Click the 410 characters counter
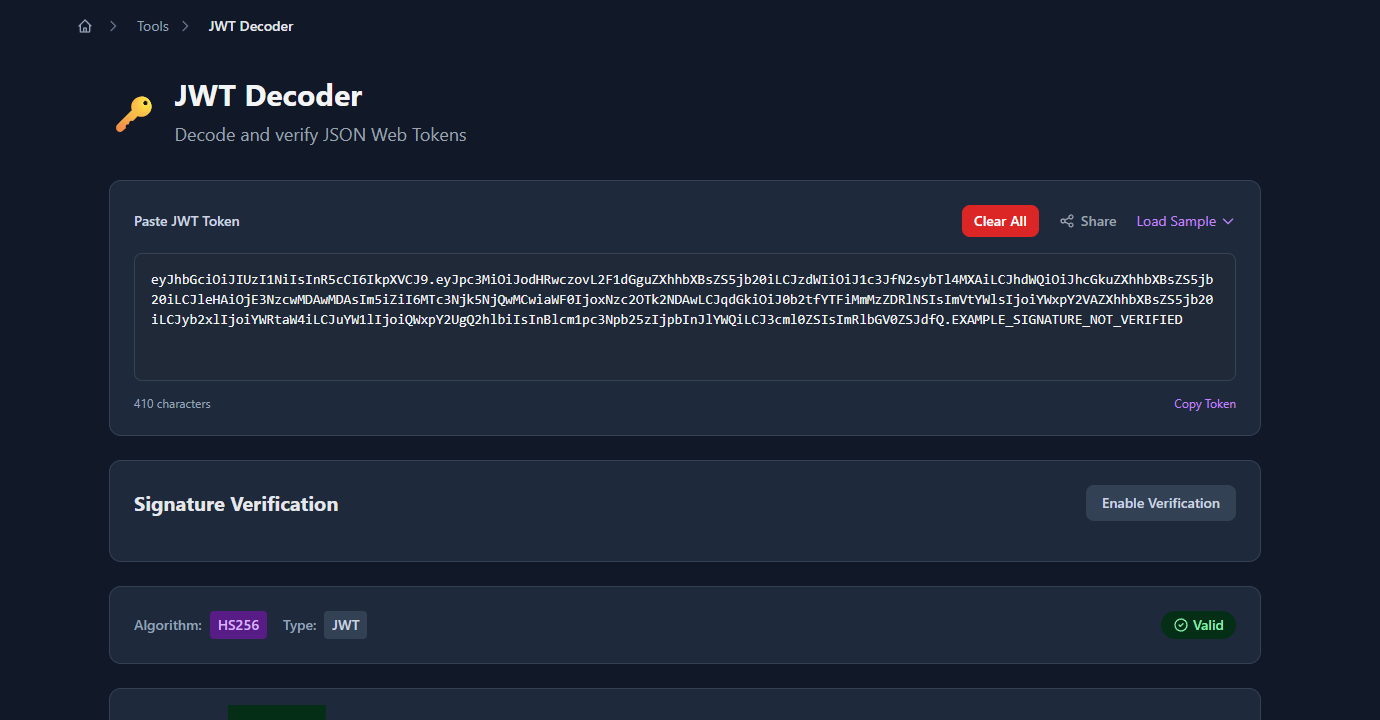 click(172, 403)
